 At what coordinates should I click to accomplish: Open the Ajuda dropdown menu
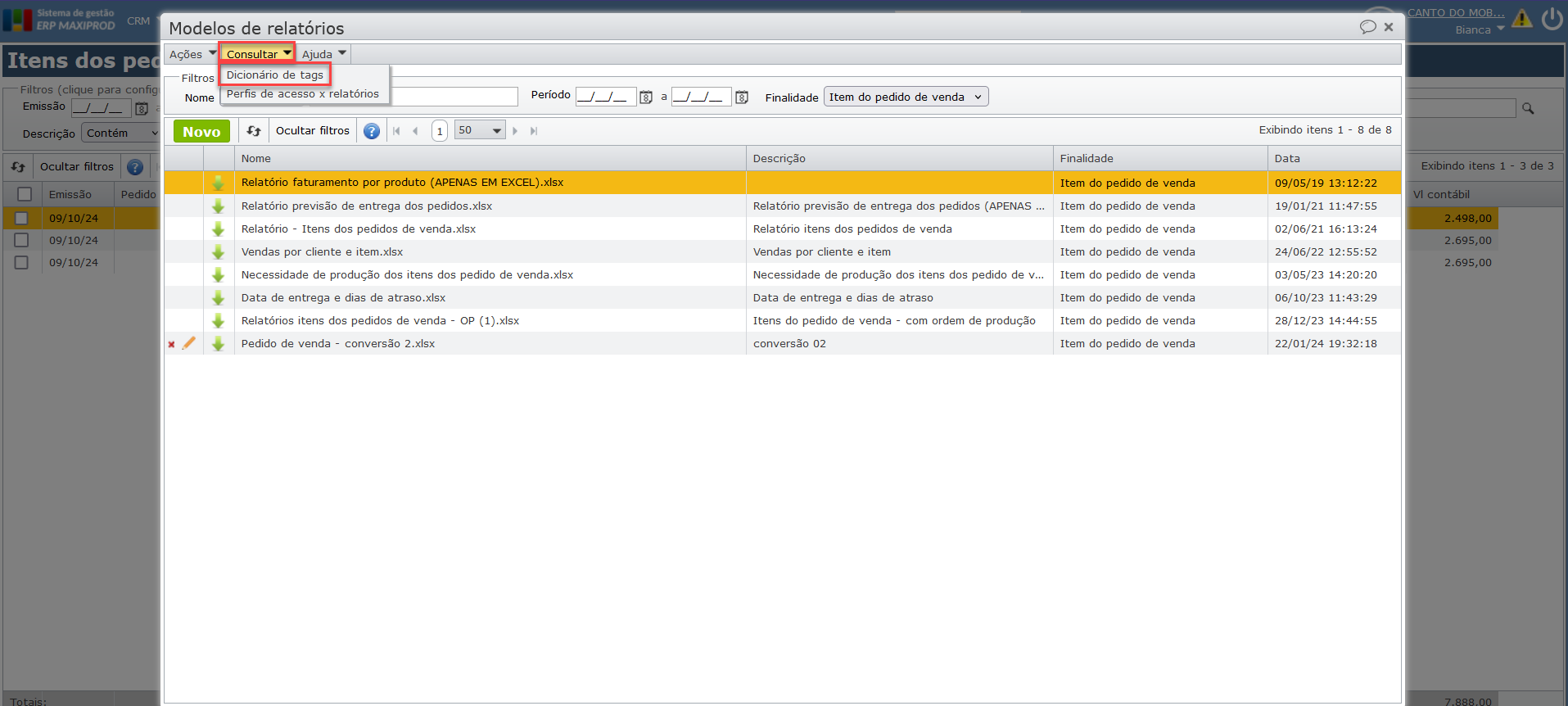point(324,54)
